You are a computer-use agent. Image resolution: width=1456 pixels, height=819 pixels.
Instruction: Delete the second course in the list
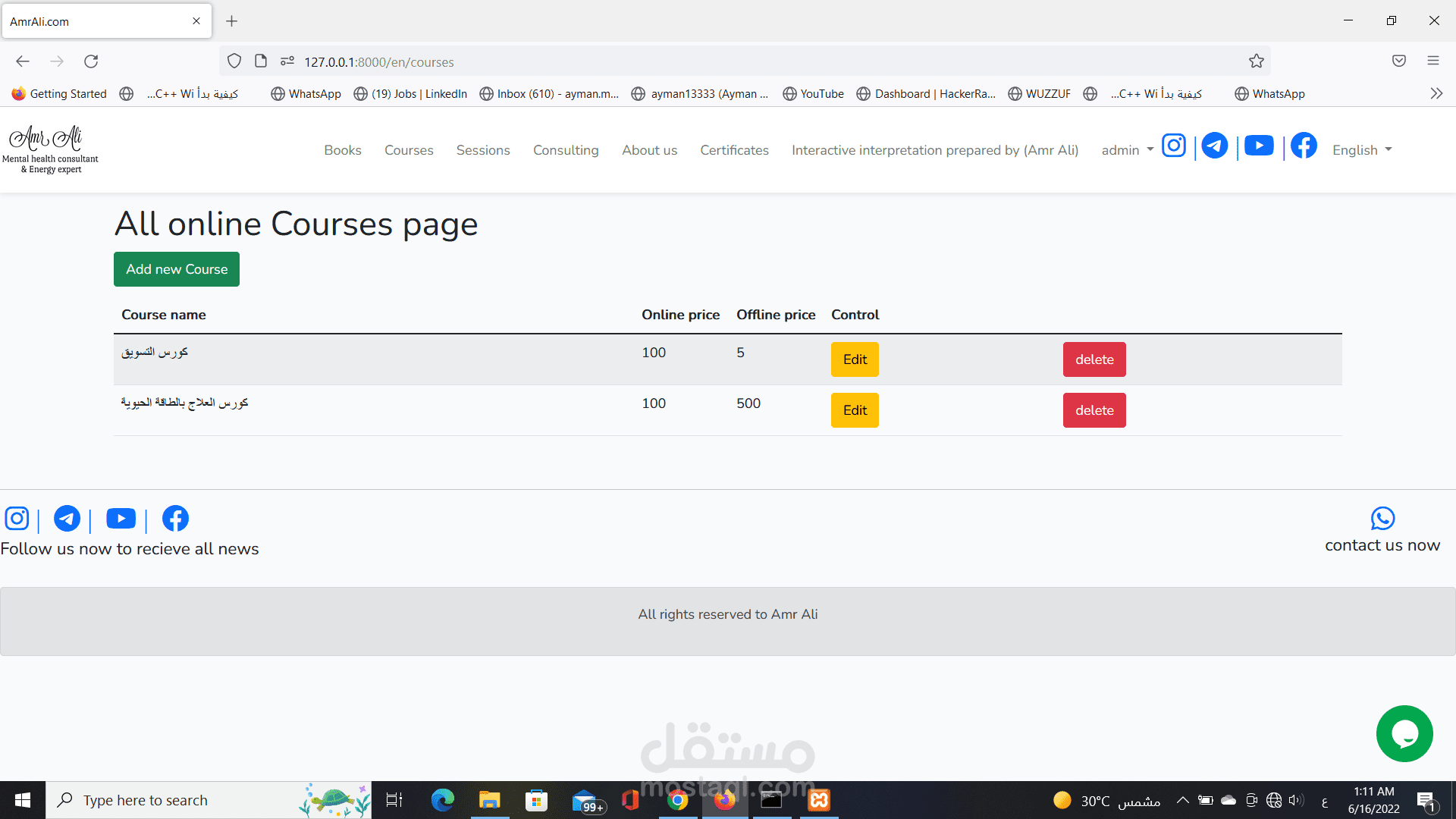1094,410
